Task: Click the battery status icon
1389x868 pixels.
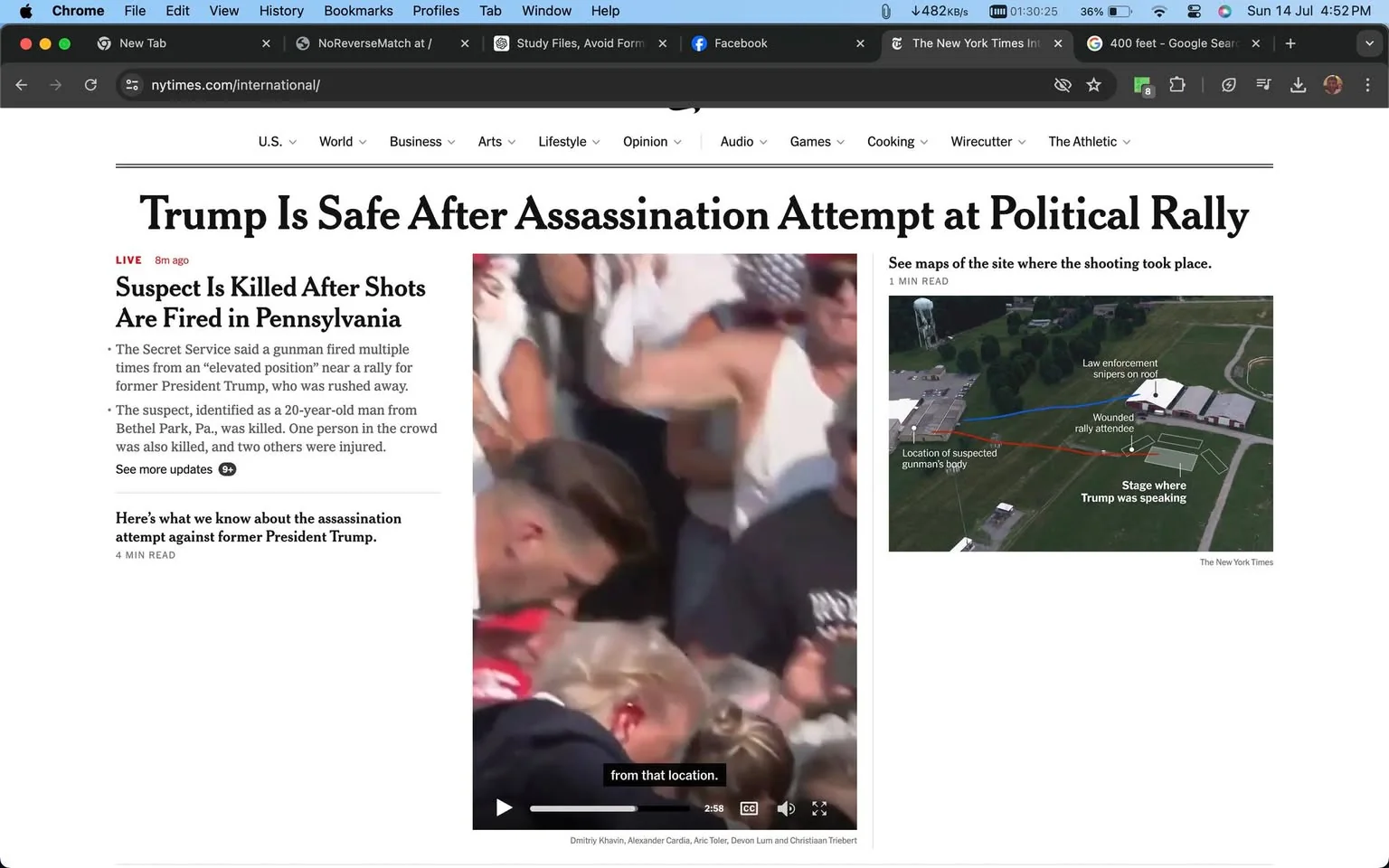Action: tap(1120, 11)
